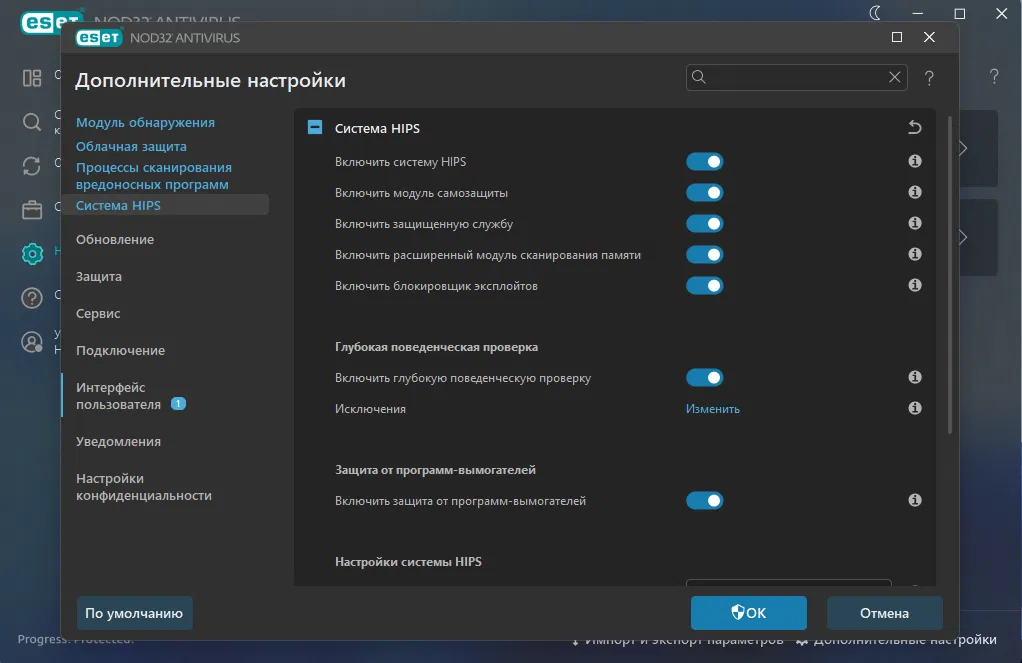This screenshot has height=663, width=1022.
Task: Click main window help question mark
Action: pyautogui.click(x=993, y=76)
